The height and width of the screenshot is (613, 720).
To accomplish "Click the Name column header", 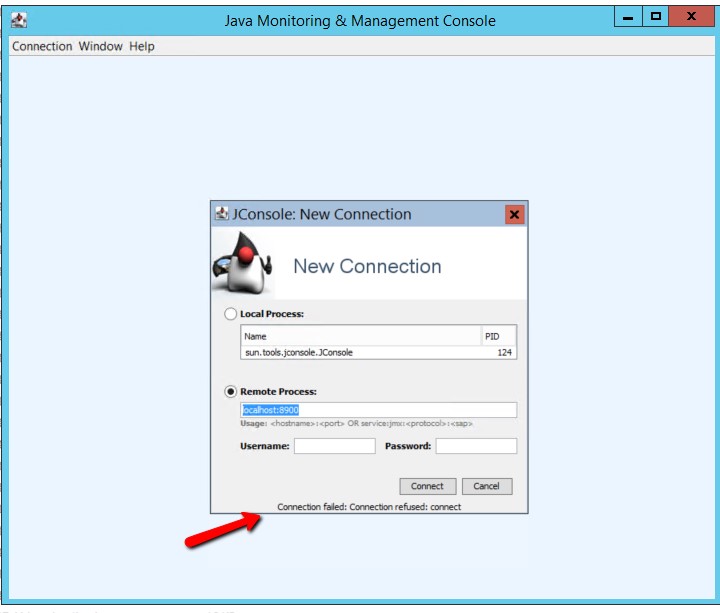I will (361, 337).
